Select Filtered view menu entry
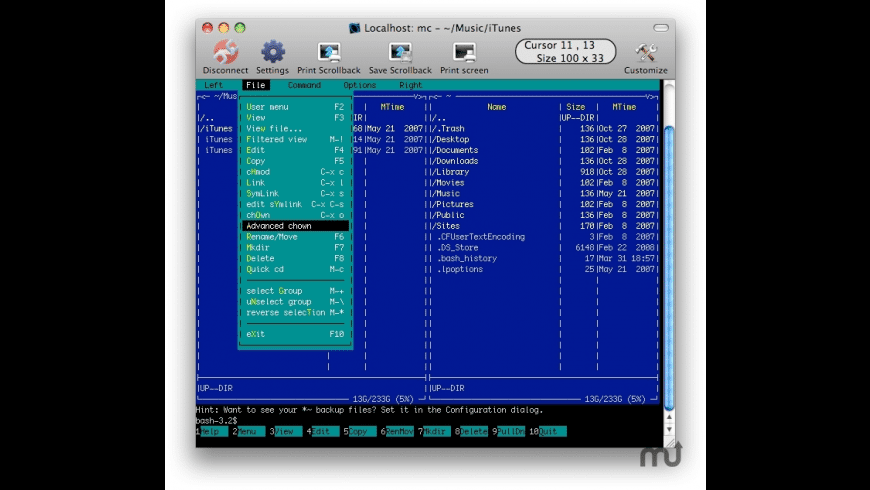Screen dimensions: 870x490 point(295,139)
